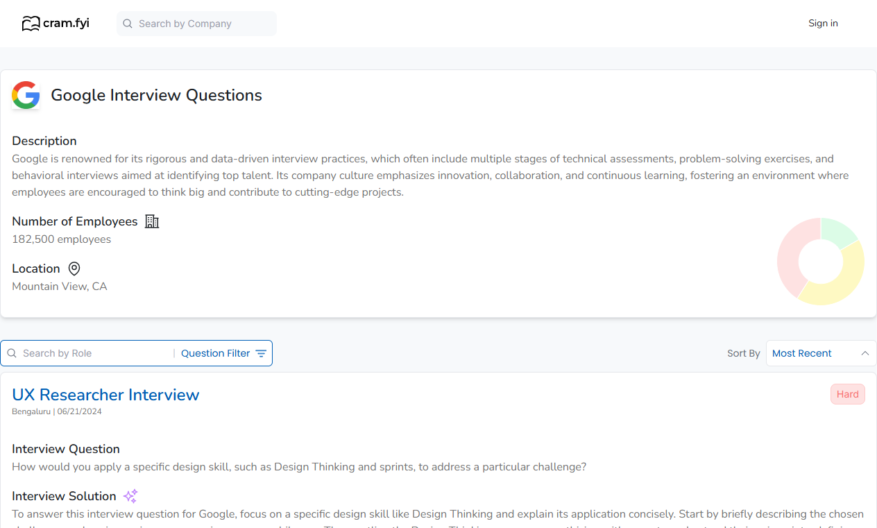Click the yellow segment of donut chart
The width and height of the screenshot is (877, 528).
point(841,281)
